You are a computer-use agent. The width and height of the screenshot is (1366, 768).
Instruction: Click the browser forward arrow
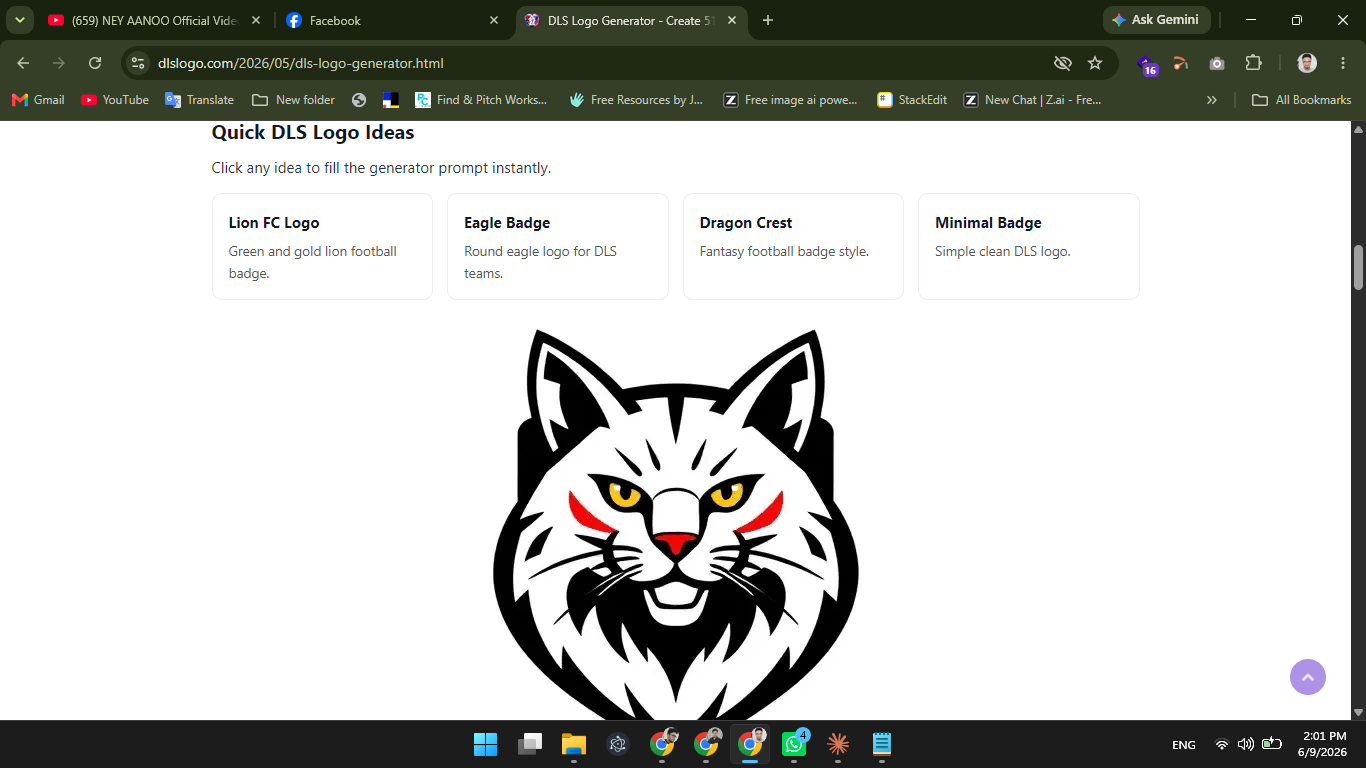pos(59,63)
